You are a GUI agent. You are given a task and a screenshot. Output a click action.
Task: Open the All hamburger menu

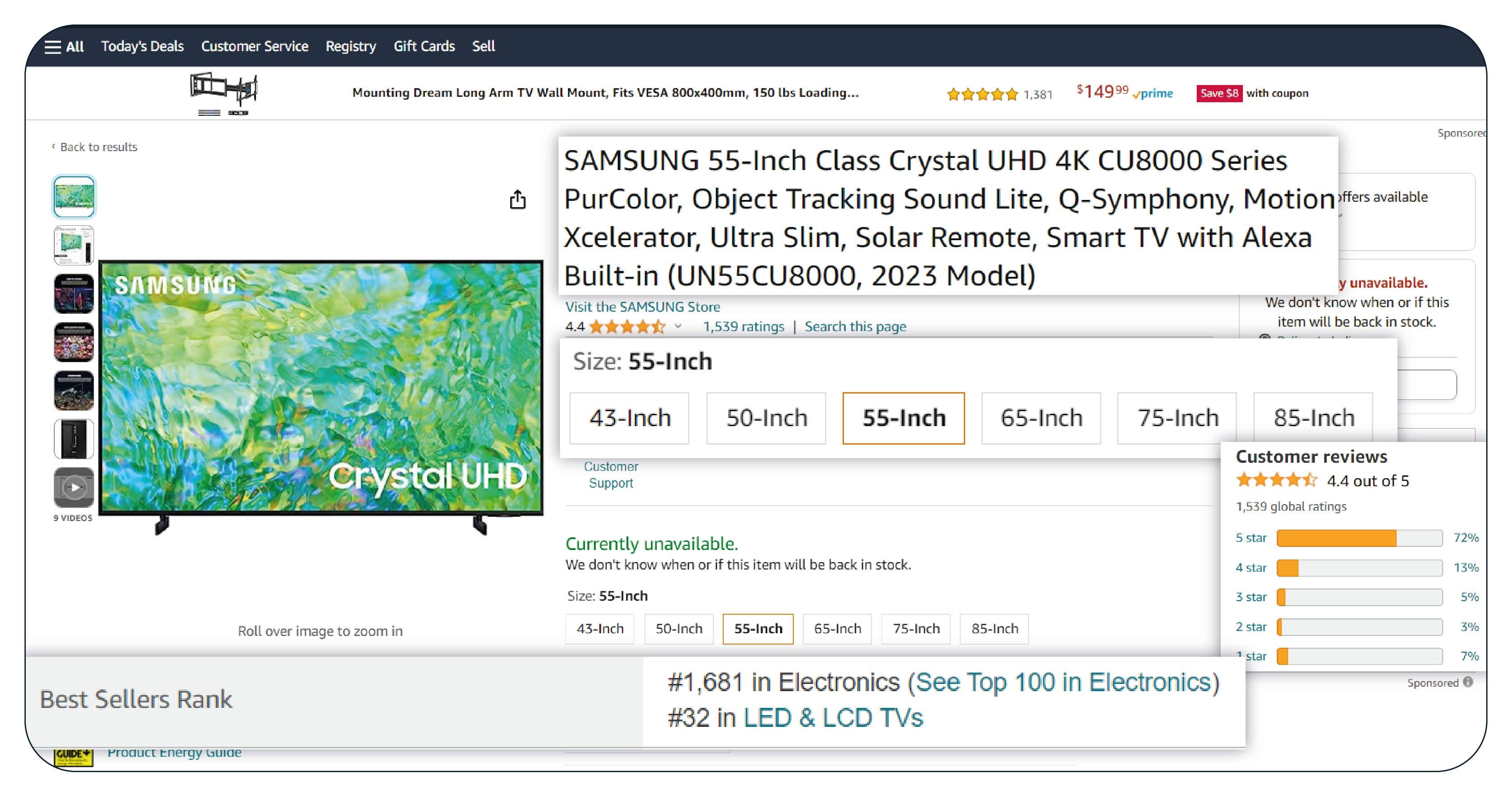point(63,47)
